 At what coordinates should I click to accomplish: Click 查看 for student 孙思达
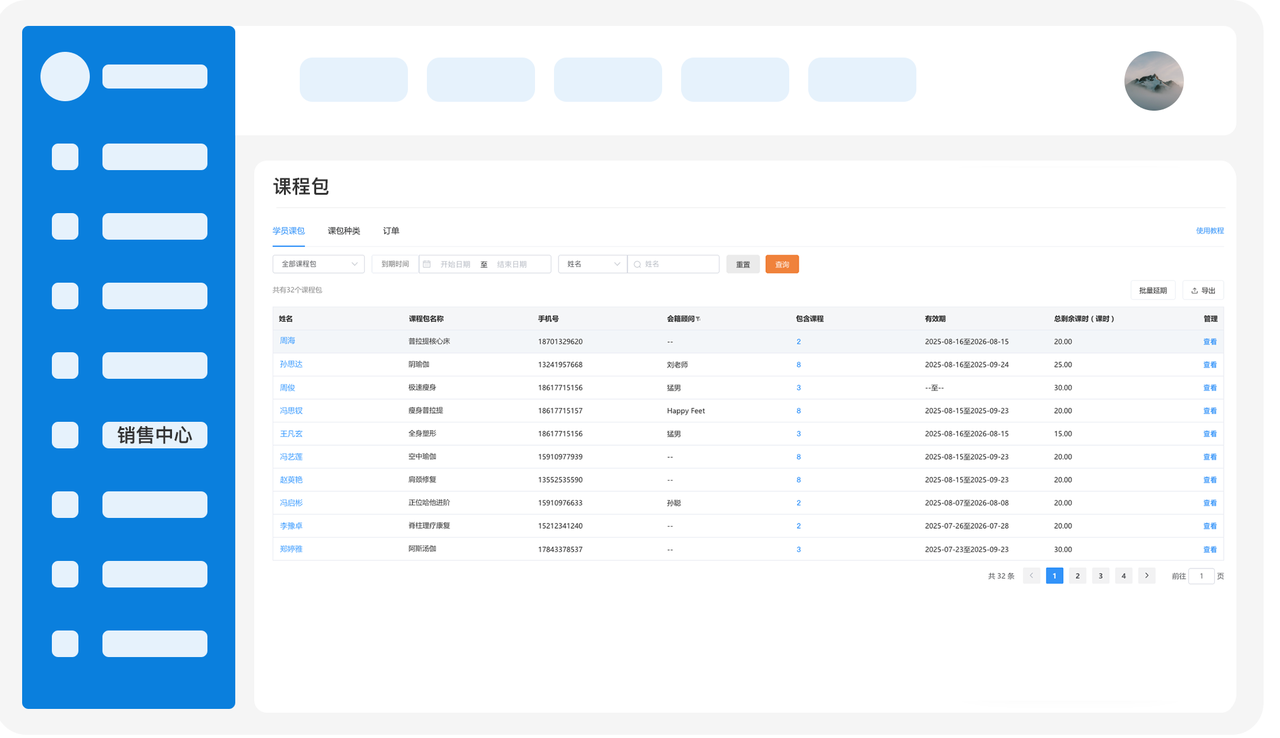pos(1209,365)
